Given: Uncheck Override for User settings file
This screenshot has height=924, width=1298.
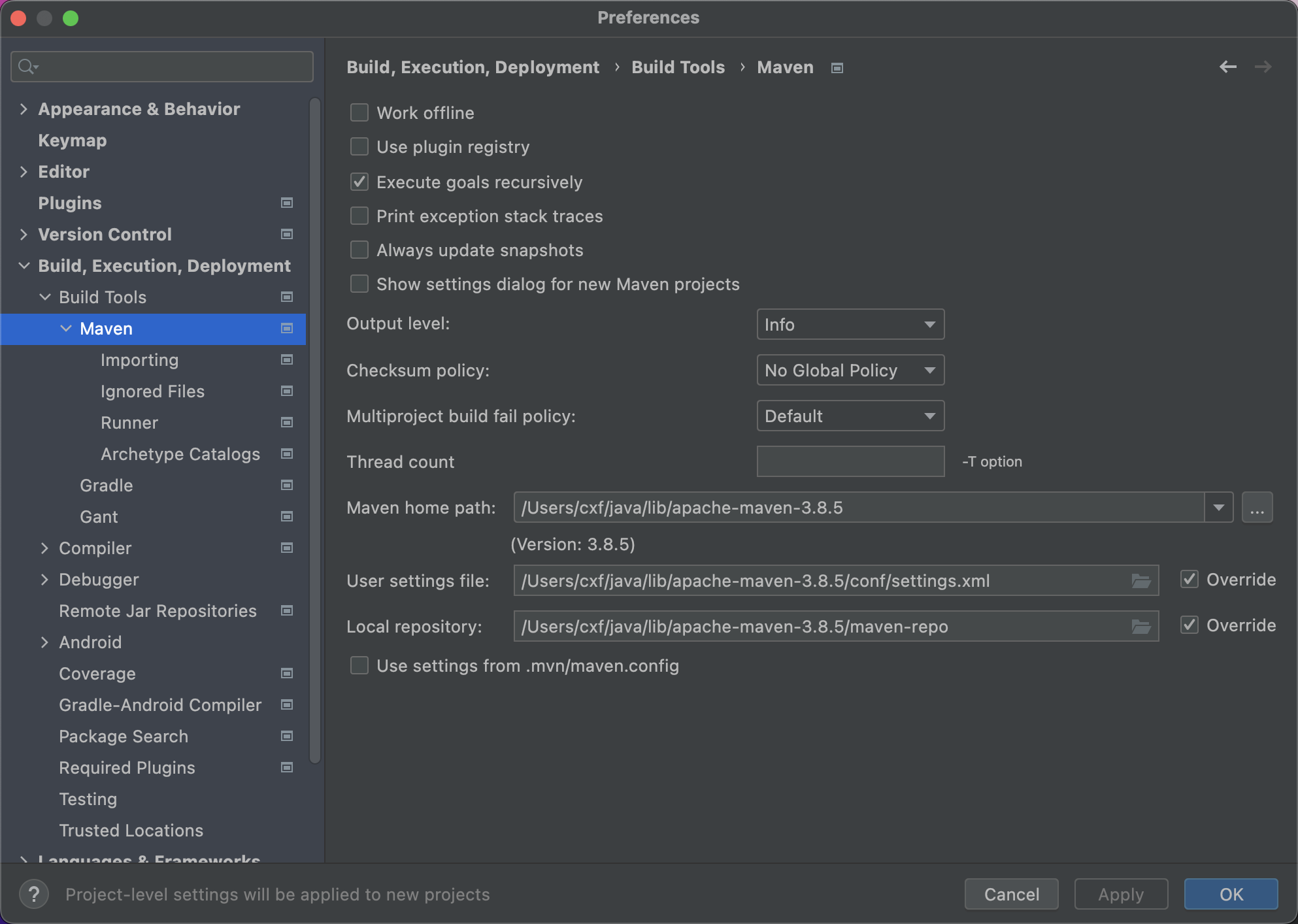Looking at the screenshot, I should click(1190, 579).
